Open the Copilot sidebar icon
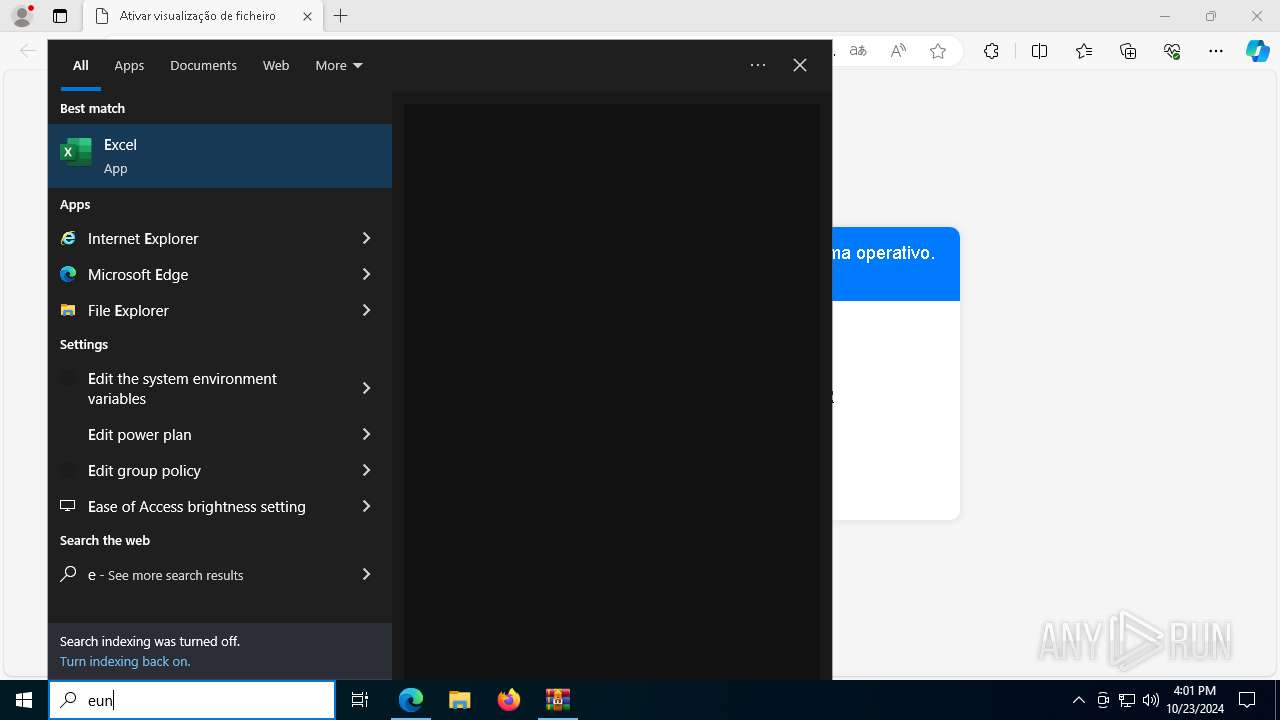Image resolution: width=1280 pixels, height=720 pixels. coord(1258,51)
